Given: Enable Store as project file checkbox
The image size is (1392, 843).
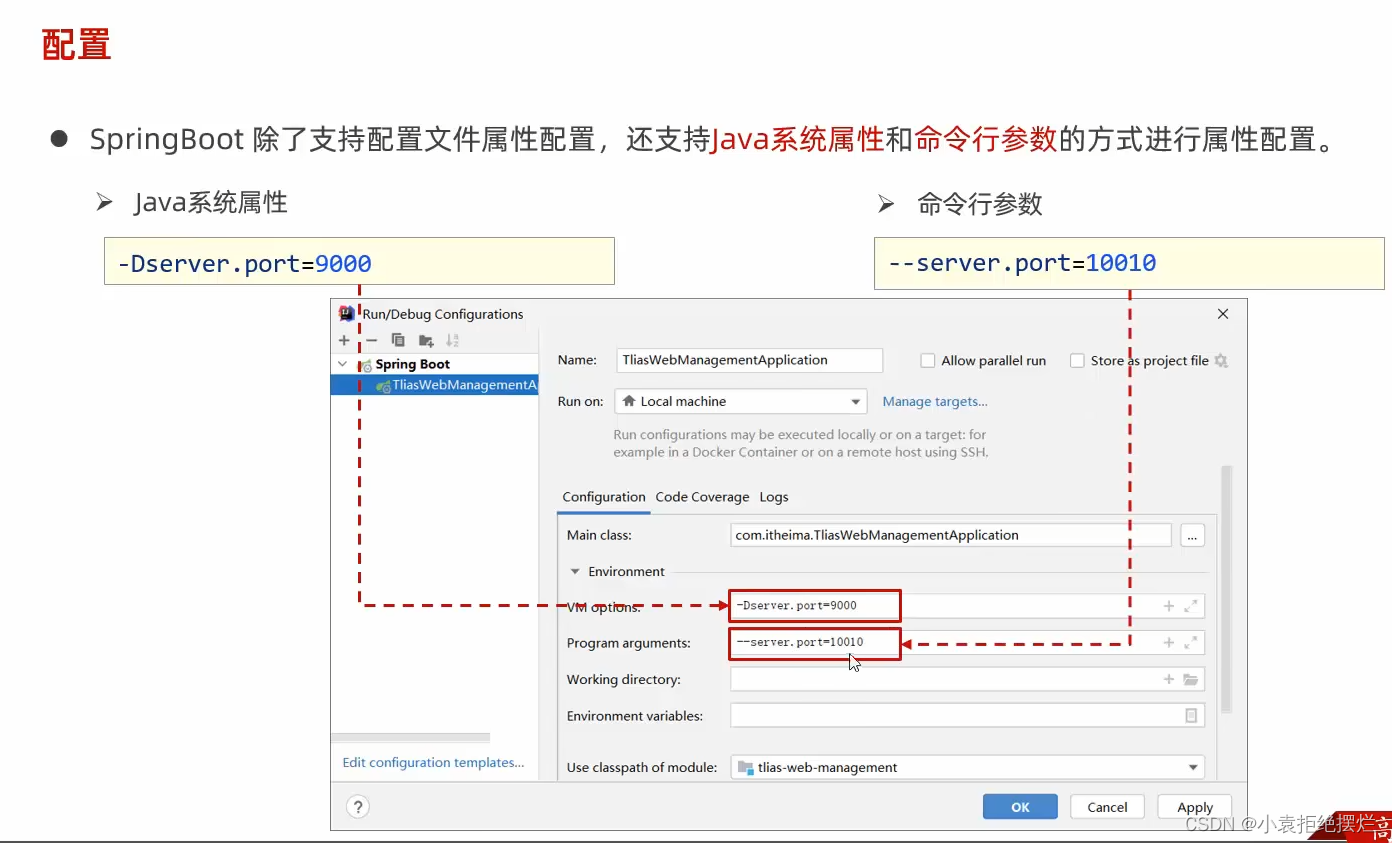Looking at the screenshot, I should tap(1077, 361).
